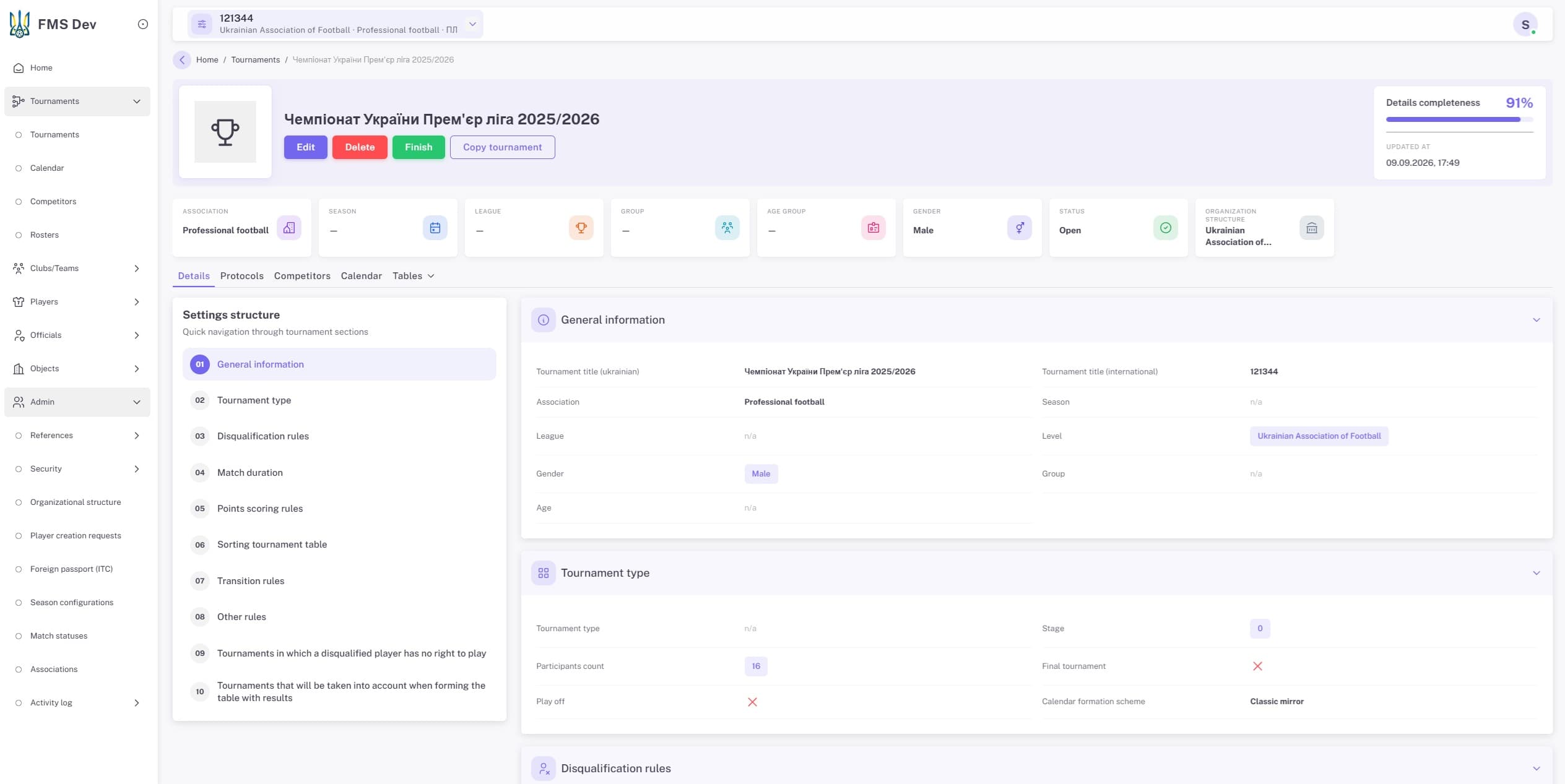This screenshot has height=784, width=1565.
Task: Collapse the Admin sidebar group
Action: pos(77,402)
